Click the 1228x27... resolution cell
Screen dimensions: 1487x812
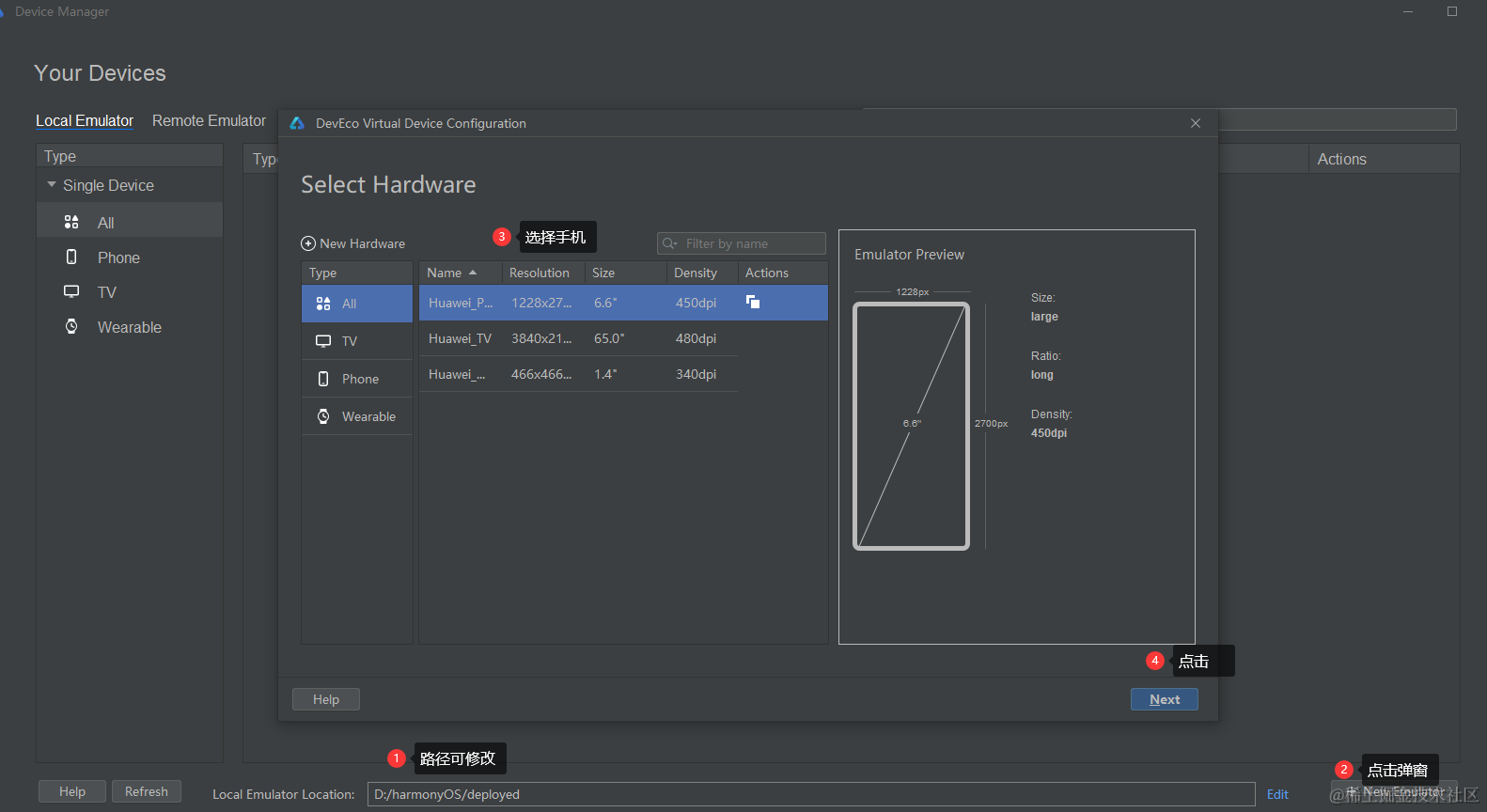coord(541,303)
